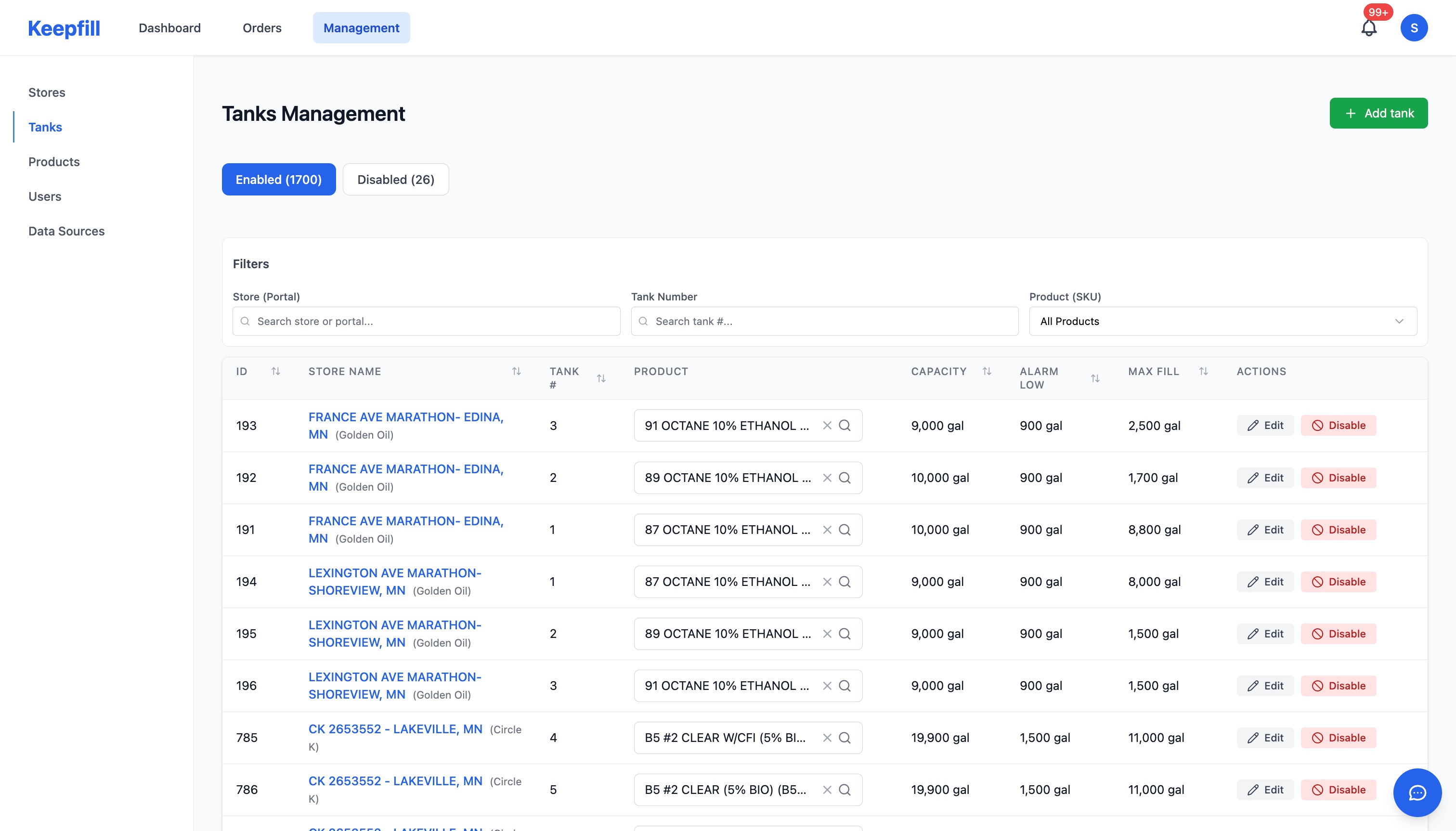The width and height of the screenshot is (1456, 831).
Task: Open the Orders menu item
Action: 262,28
